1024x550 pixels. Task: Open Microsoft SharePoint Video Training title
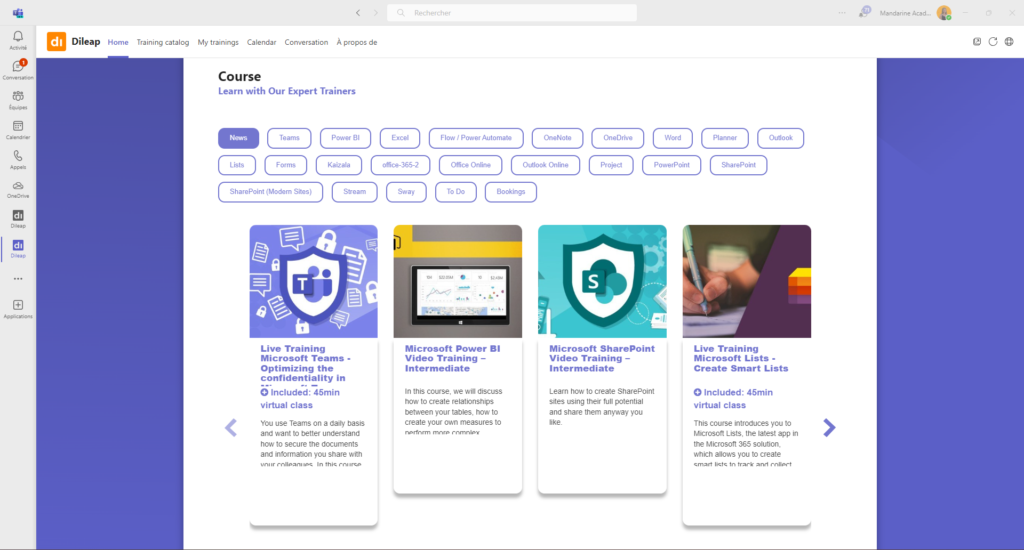click(601, 359)
